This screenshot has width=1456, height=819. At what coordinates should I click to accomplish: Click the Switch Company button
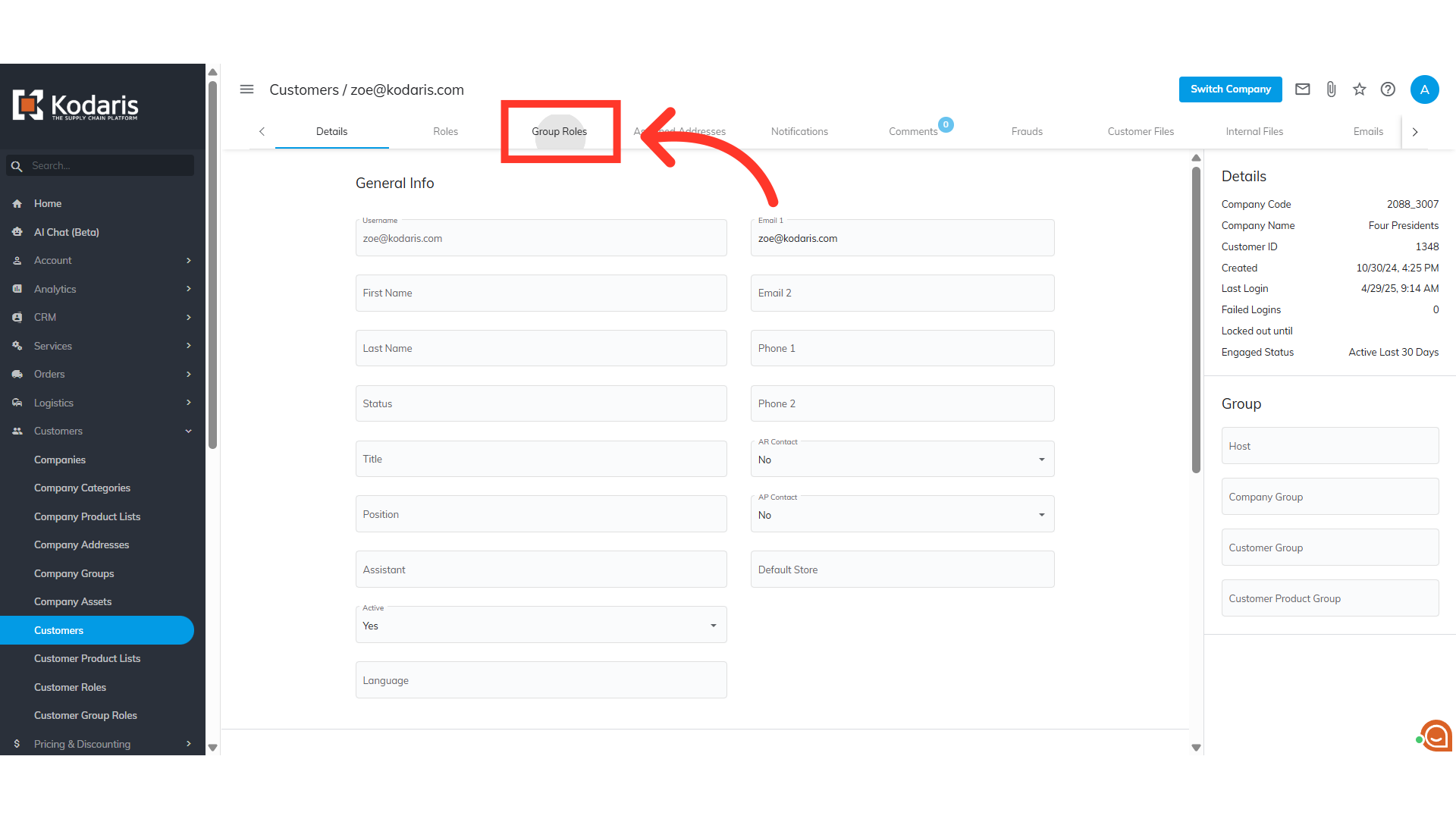[x=1230, y=89]
